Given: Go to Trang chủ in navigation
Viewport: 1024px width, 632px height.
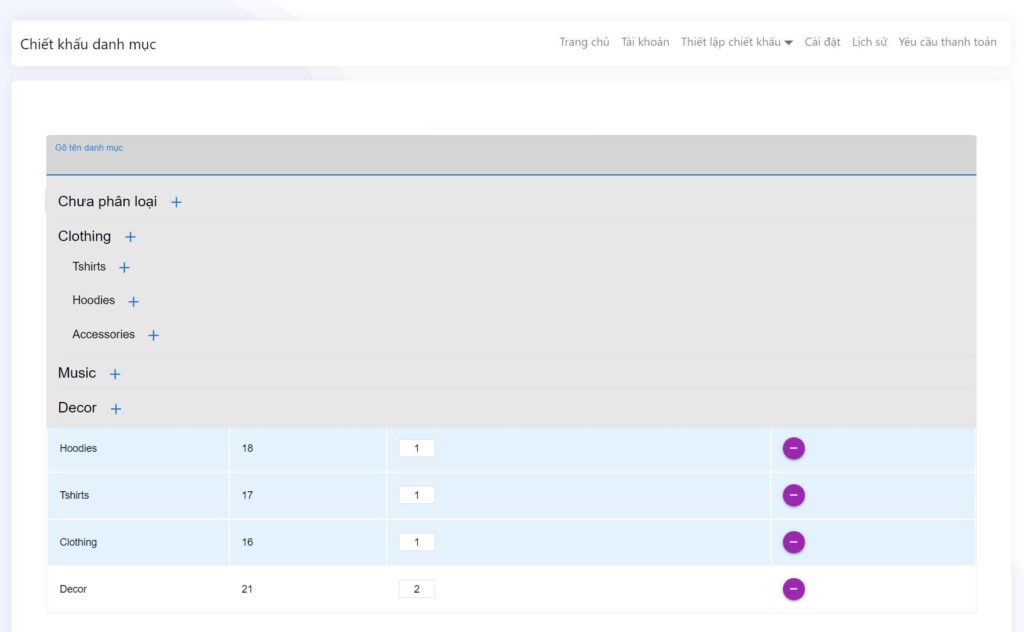Looking at the screenshot, I should point(584,42).
